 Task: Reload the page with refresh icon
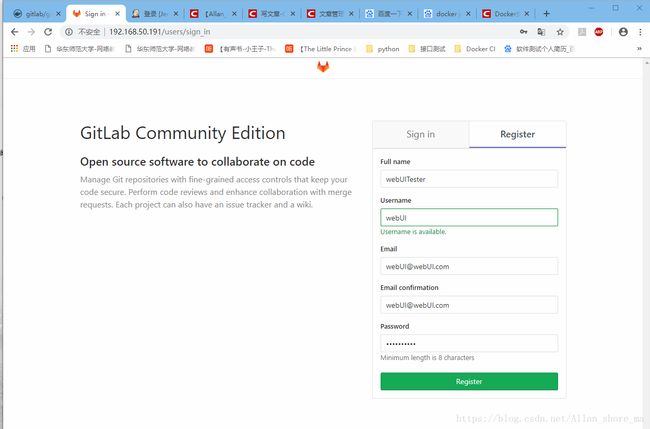click(48, 32)
